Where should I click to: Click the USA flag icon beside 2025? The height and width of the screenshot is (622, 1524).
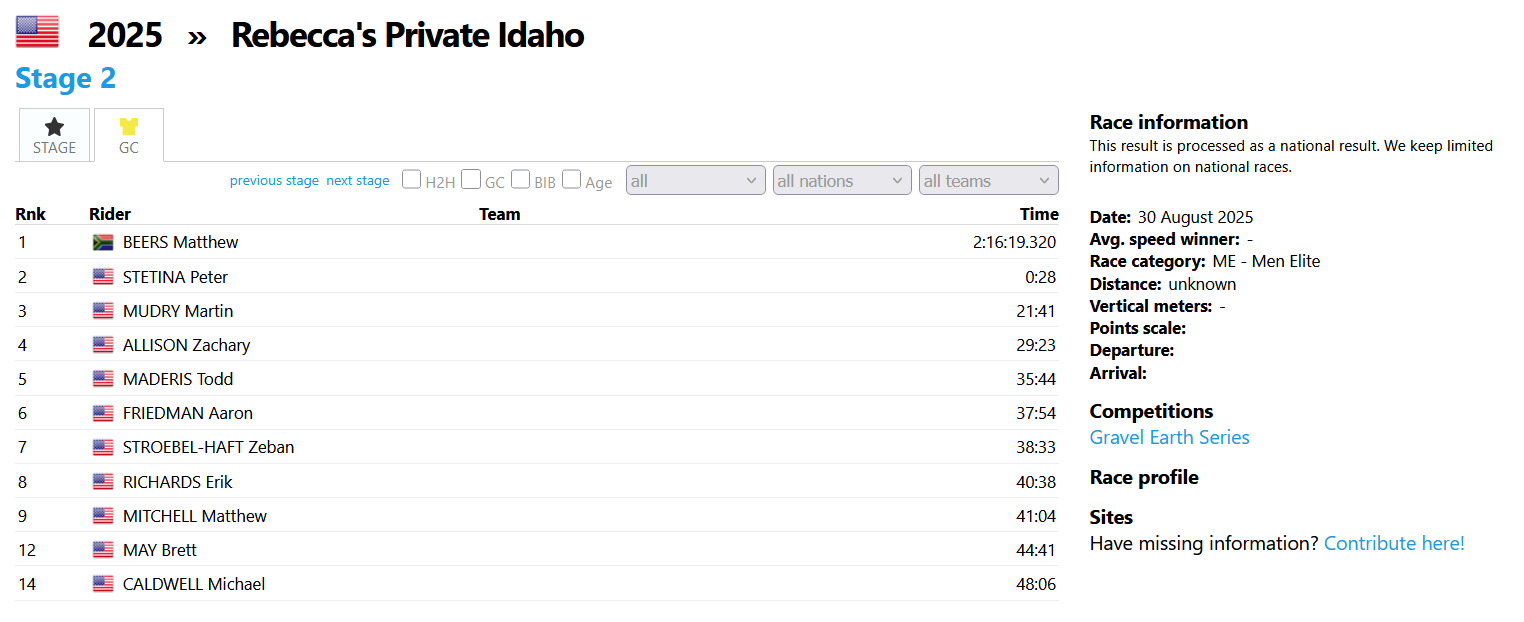pyautogui.click(x=37, y=32)
